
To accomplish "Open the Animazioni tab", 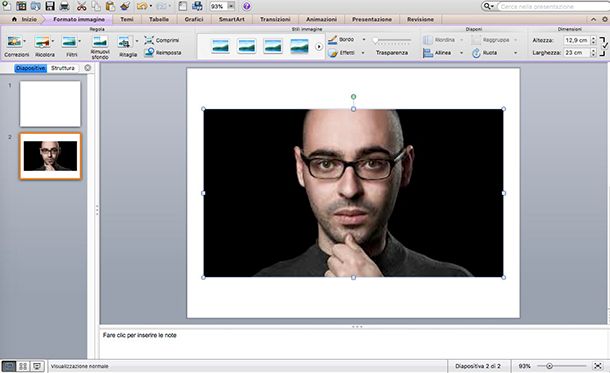I will pyautogui.click(x=321, y=19).
